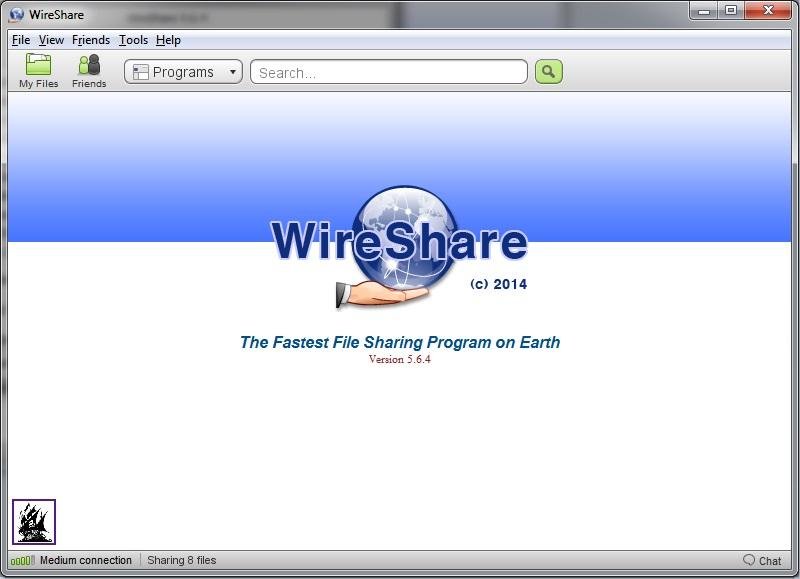Open the Help menu
800x579 pixels.
(168, 40)
